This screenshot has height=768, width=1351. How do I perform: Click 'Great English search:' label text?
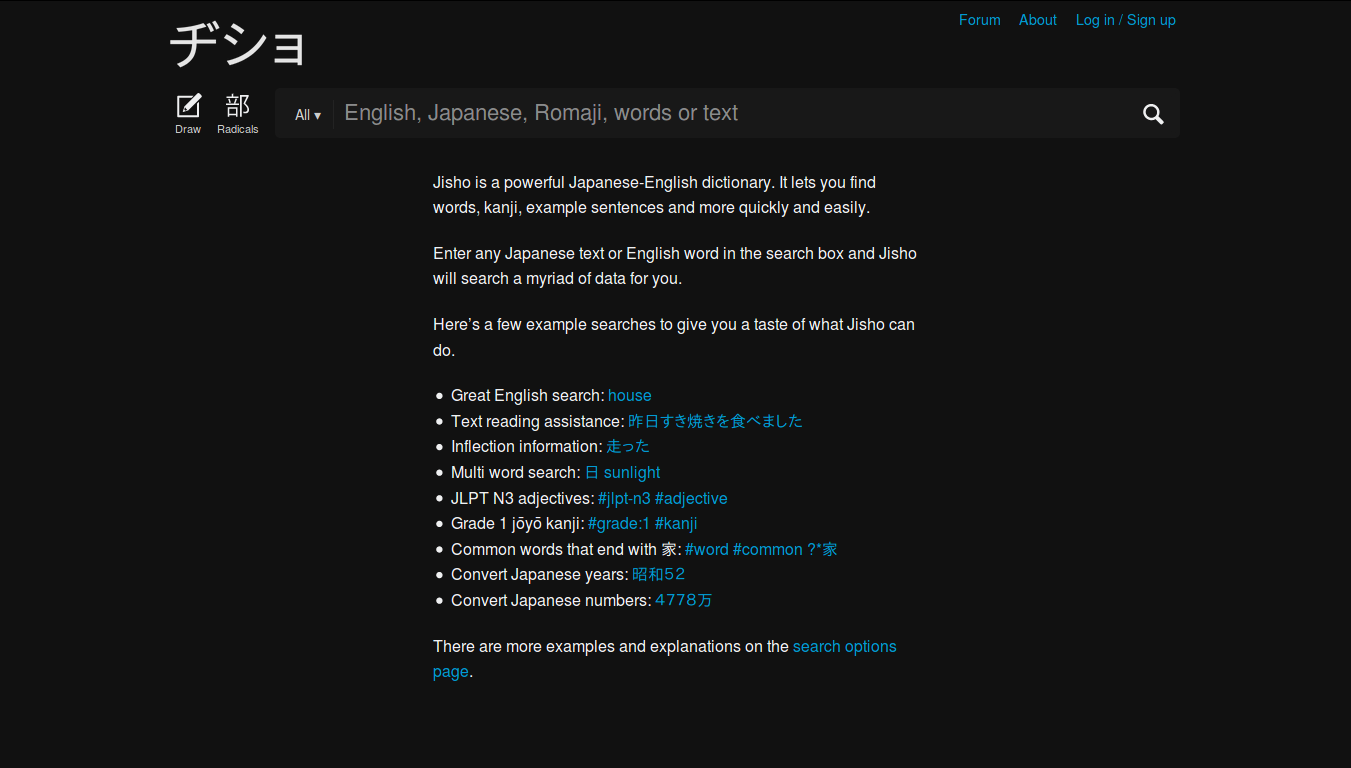[528, 395]
